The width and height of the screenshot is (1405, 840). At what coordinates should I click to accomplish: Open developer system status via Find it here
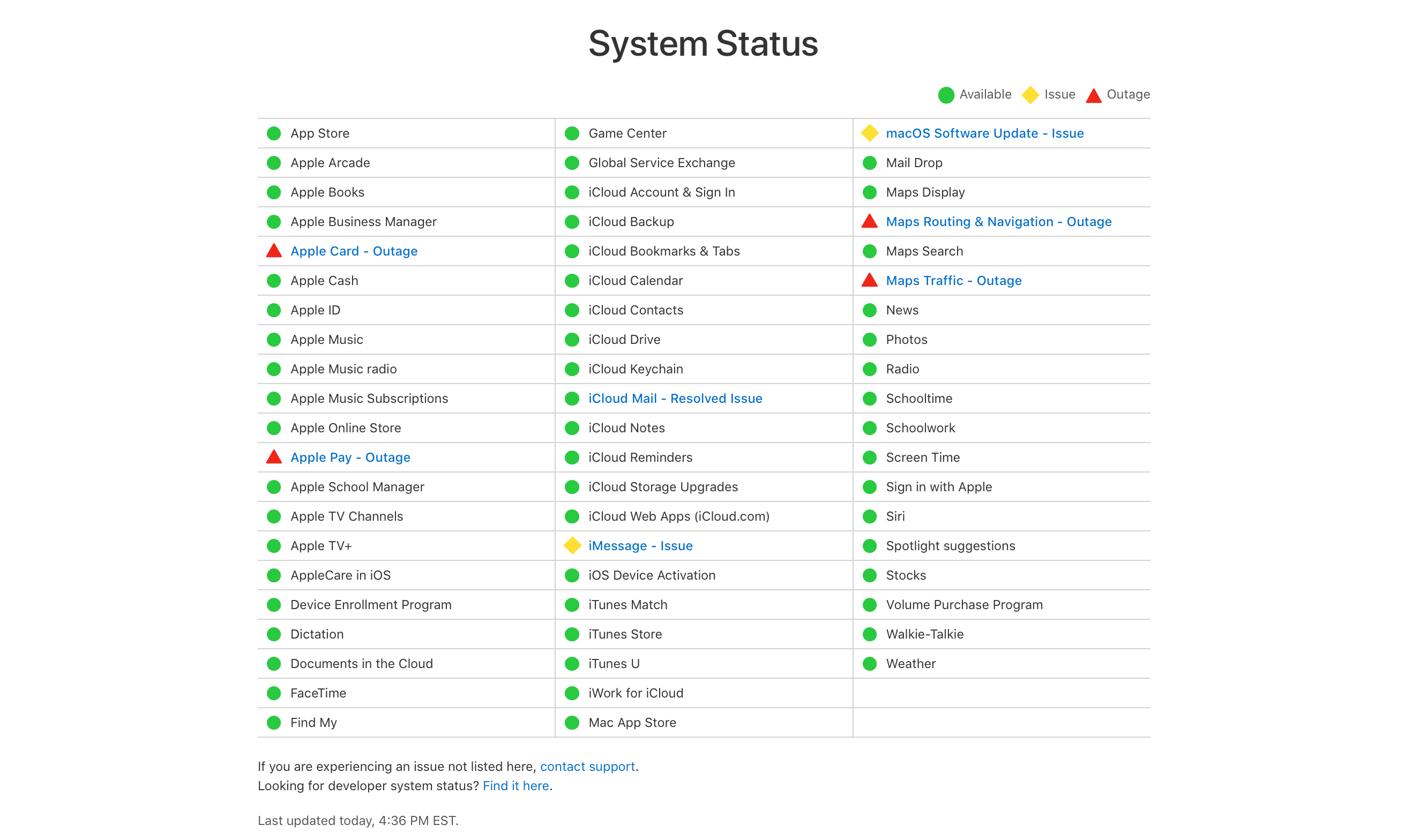[515, 786]
